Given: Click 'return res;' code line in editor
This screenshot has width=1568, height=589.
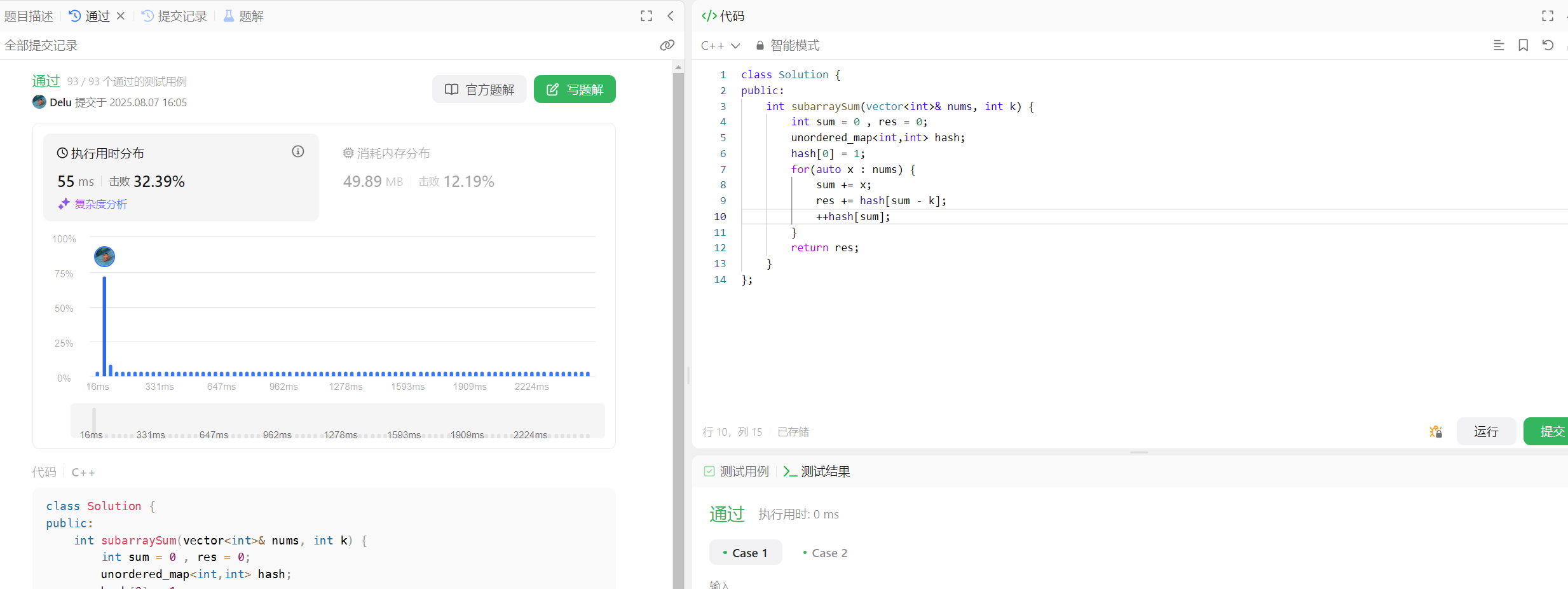Looking at the screenshot, I should click(825, 247).
